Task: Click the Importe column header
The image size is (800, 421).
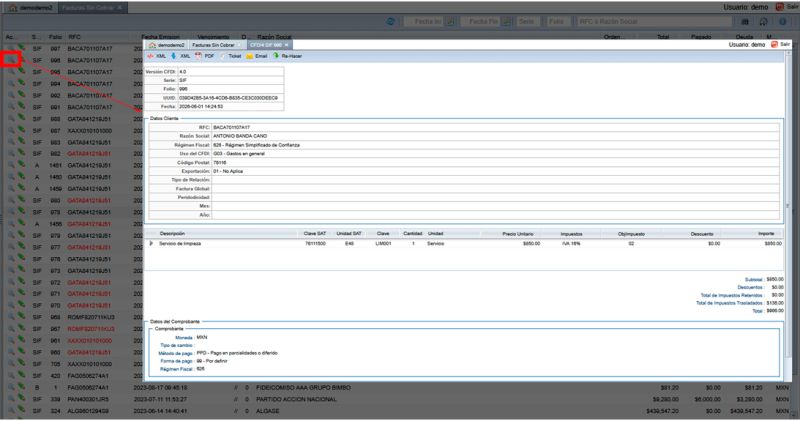Action: click(x=766, y=234)
